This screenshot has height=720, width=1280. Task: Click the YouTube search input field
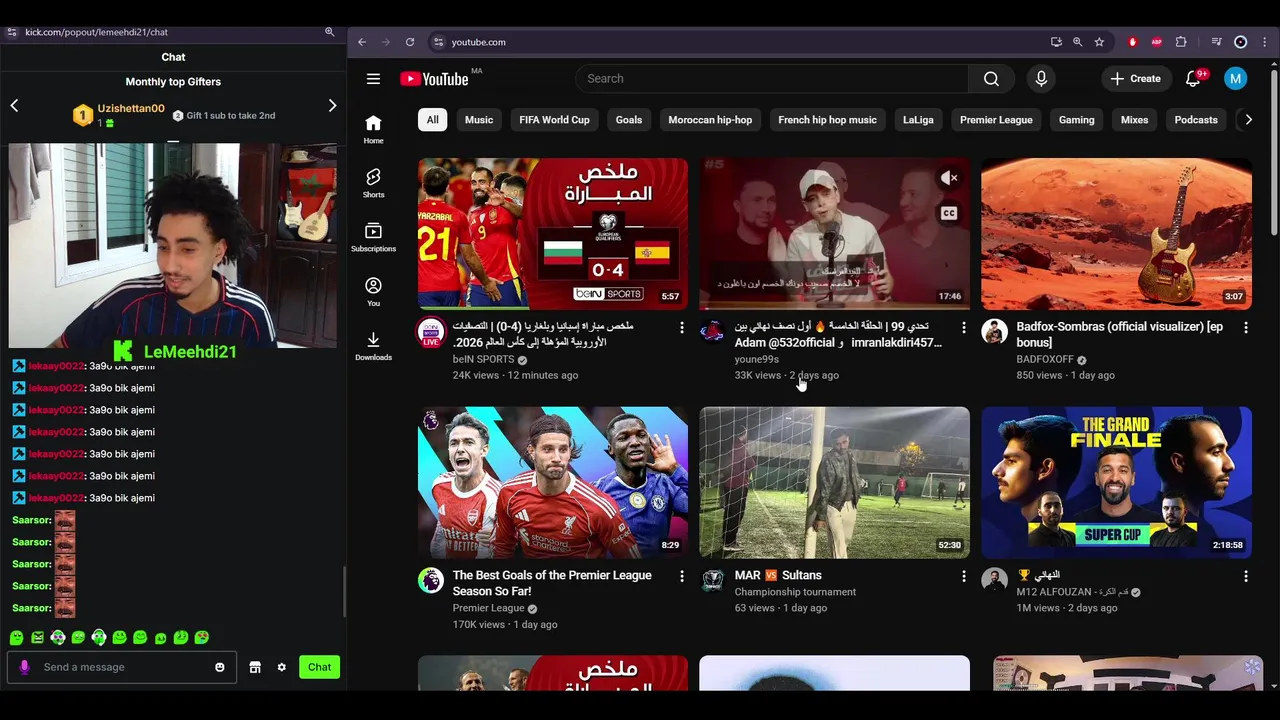[x=771, y=79]
